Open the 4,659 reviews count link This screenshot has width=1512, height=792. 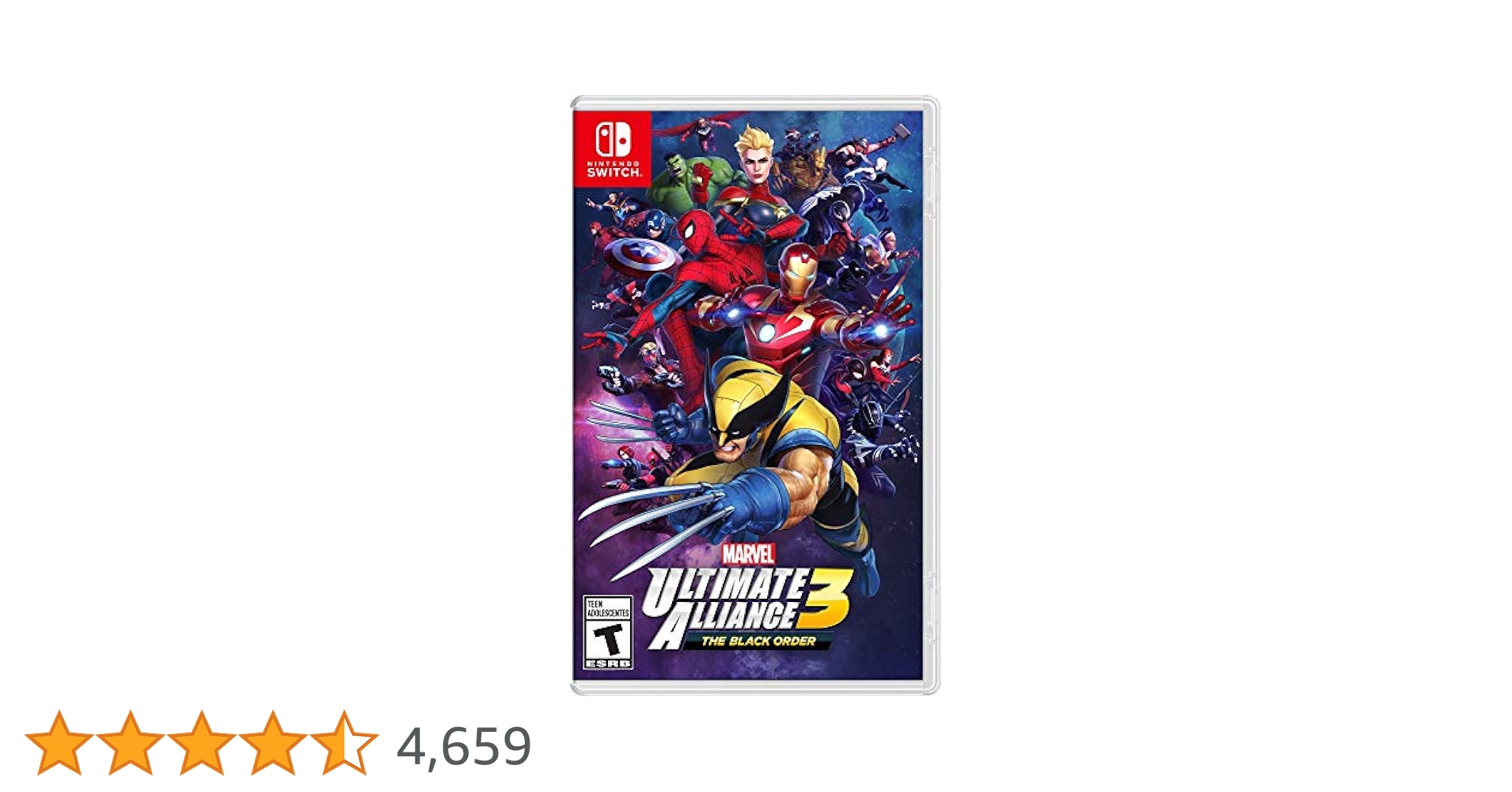coord(464,747)
